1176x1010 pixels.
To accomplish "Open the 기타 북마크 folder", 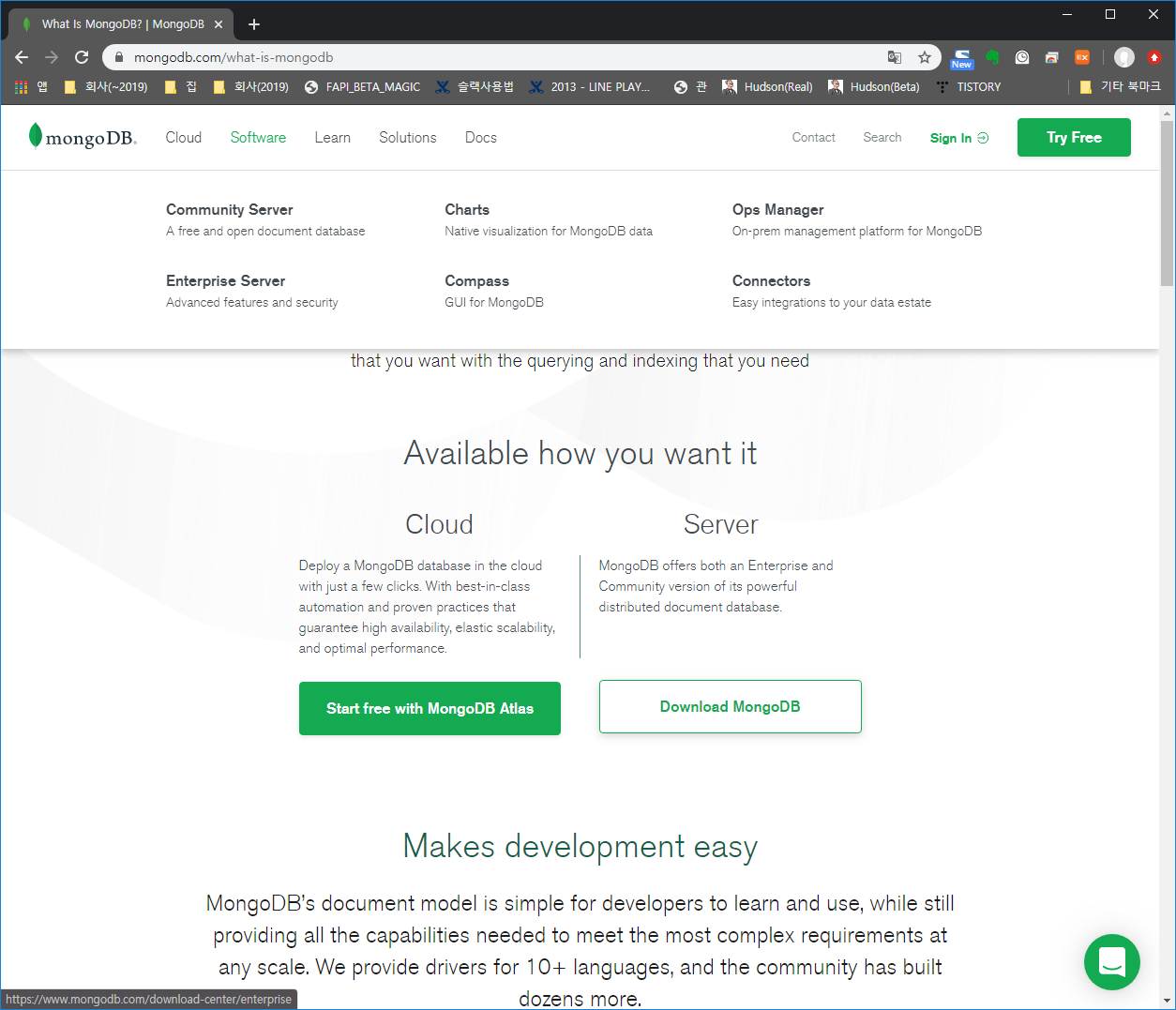I will coord(1121,87).
